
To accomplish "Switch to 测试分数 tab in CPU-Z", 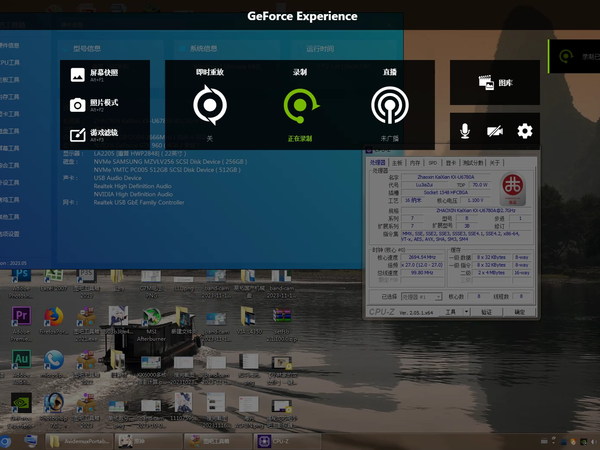I will pyautogui.click(x=473, y=163).
